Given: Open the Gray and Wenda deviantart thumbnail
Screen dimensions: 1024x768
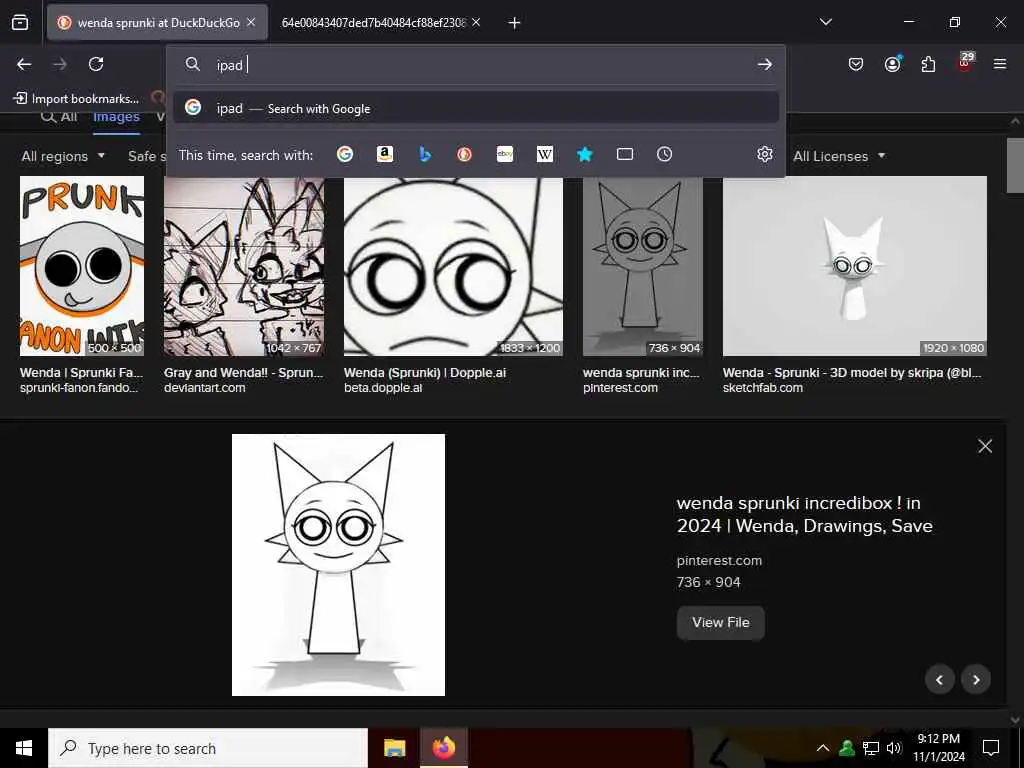Looking at the screenshot, I should pyautogui.click(x=244, y=266).
